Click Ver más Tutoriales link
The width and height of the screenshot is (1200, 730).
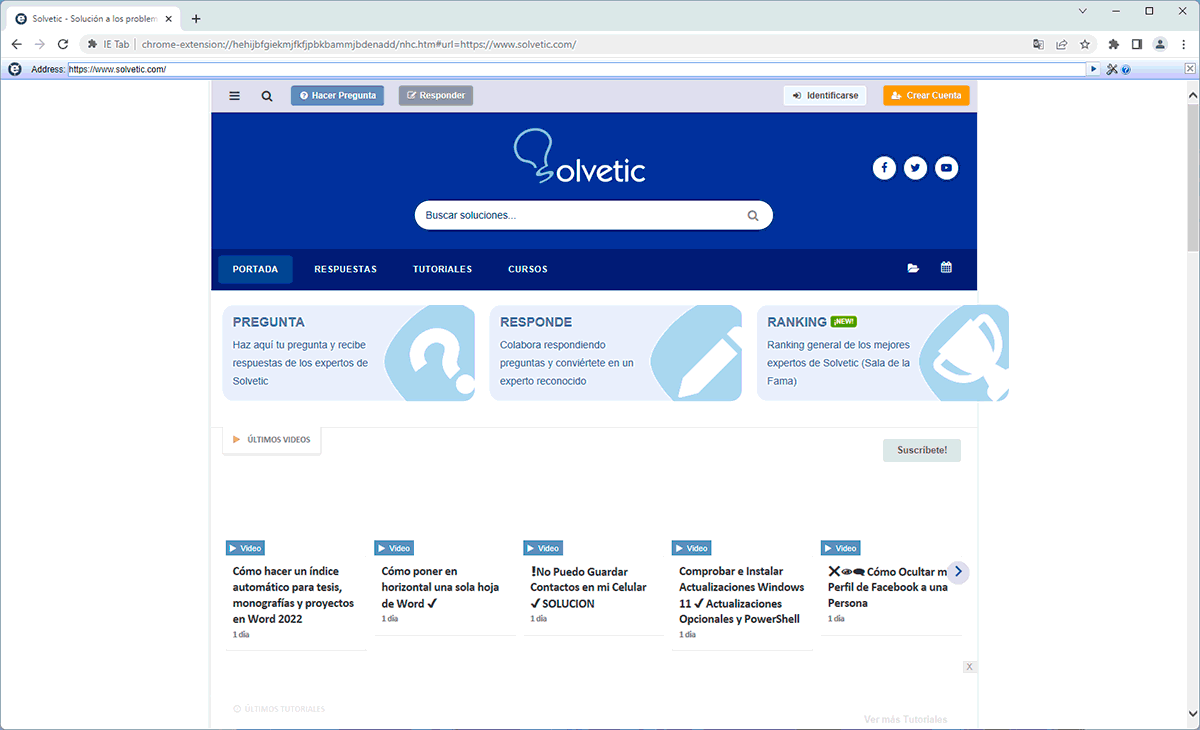905,719
